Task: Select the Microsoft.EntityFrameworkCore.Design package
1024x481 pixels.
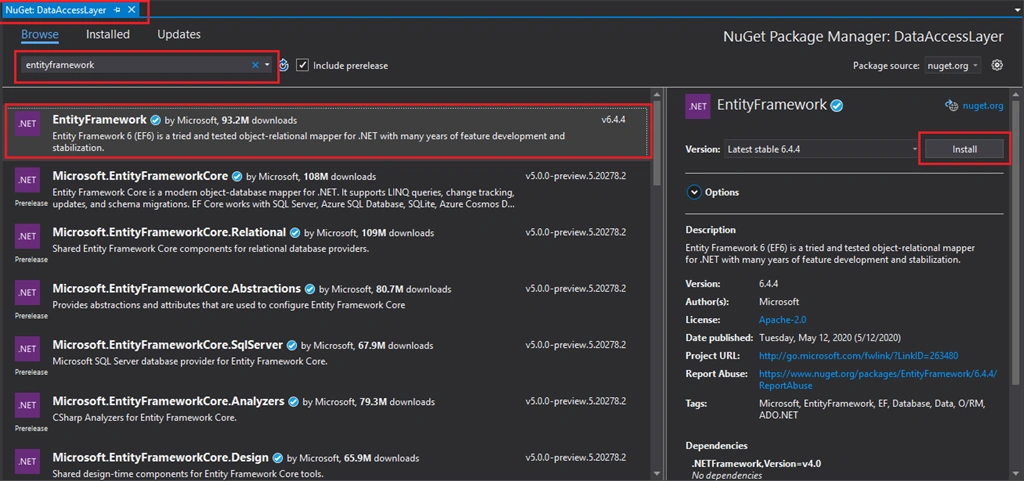Action: (328, 462)
